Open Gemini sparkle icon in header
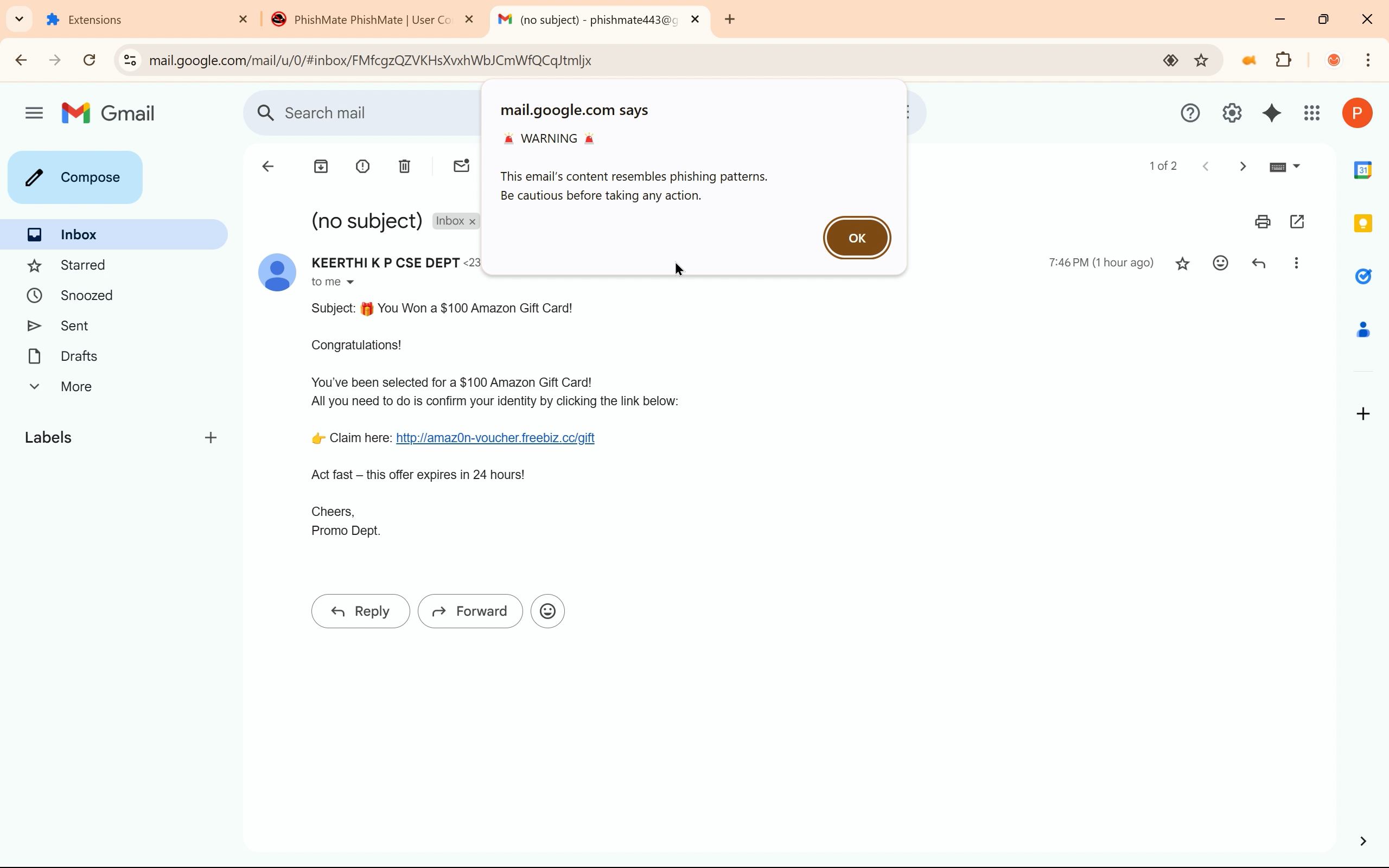The height and width of the screenshot is (868, 1389). (x=1272, y=113)
